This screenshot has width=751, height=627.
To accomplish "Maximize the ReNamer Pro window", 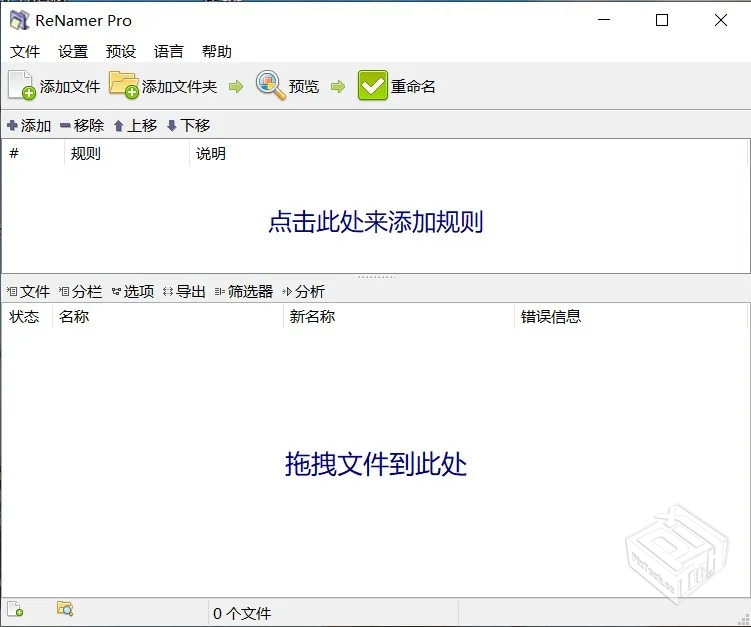I will tap(662, 20).
